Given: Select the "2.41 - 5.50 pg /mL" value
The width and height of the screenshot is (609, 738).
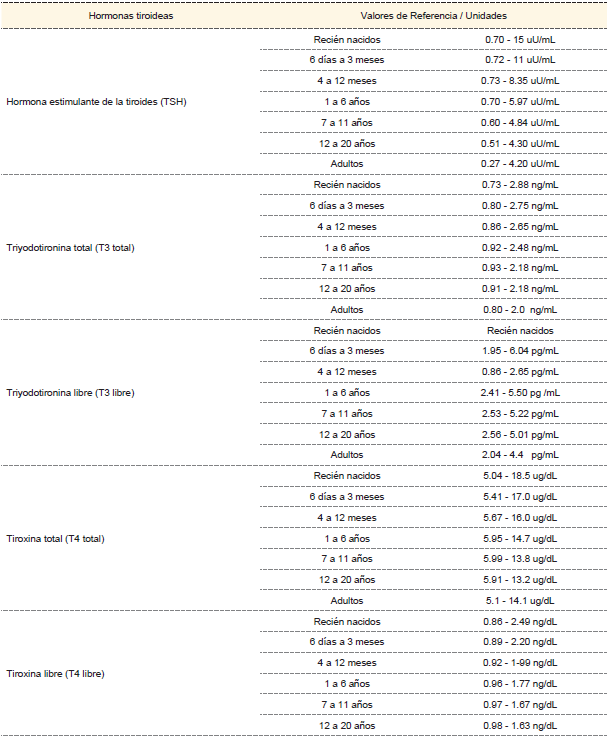Looking at the screenshot, I should coord(520,393).
